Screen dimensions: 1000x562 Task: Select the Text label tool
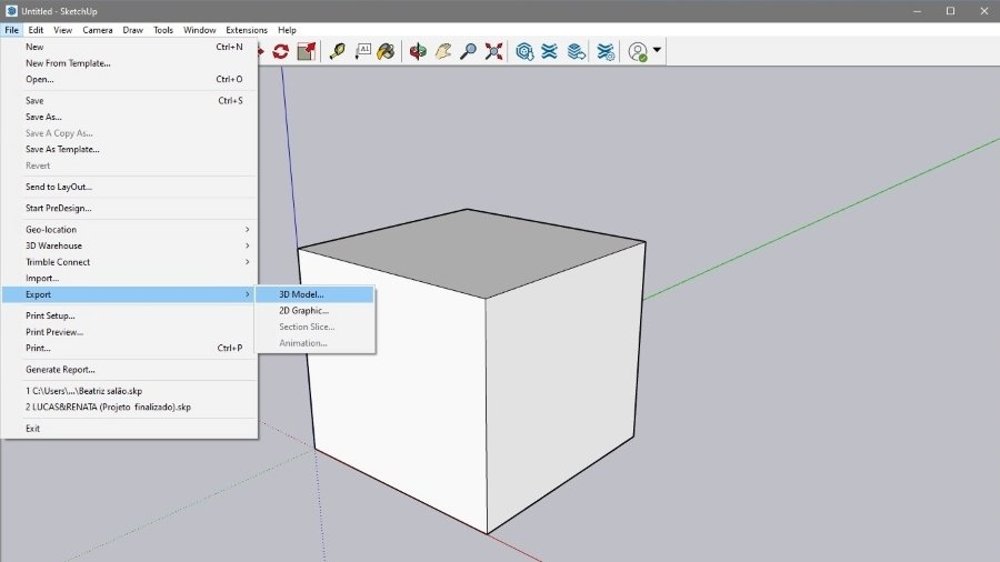tap(362, 52)
